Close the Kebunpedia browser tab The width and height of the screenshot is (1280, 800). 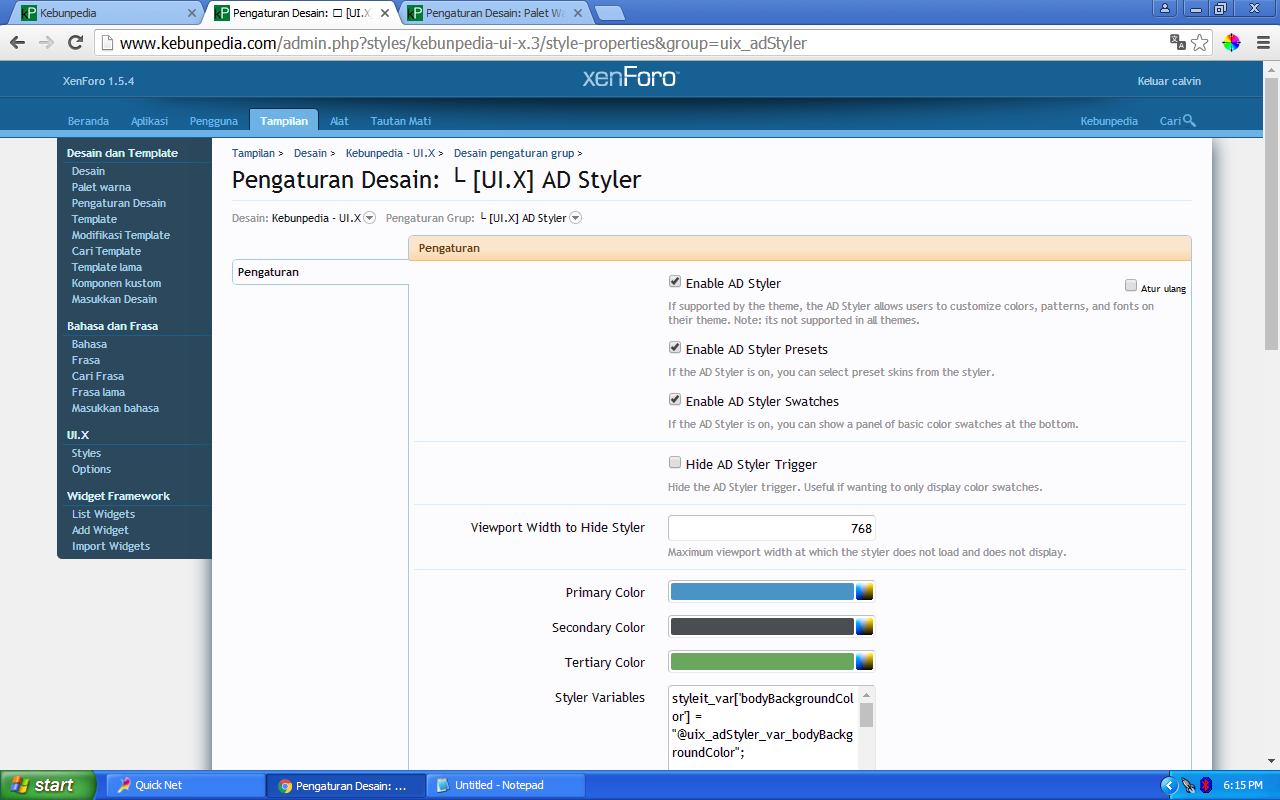192,13
